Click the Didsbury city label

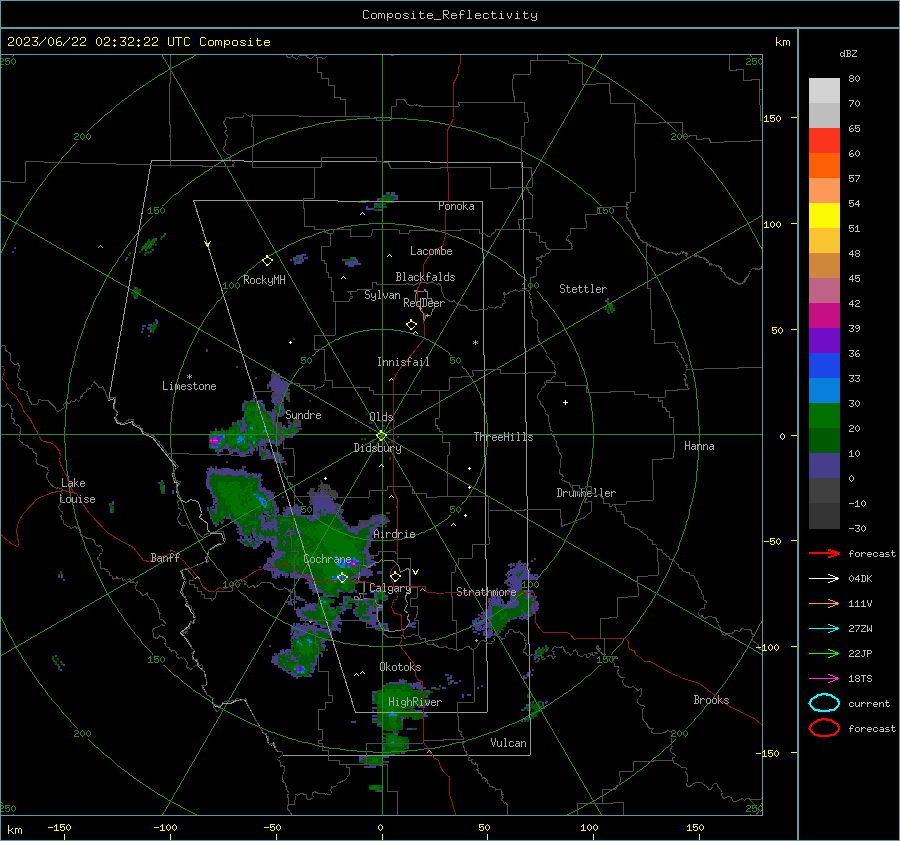(378, 448)
